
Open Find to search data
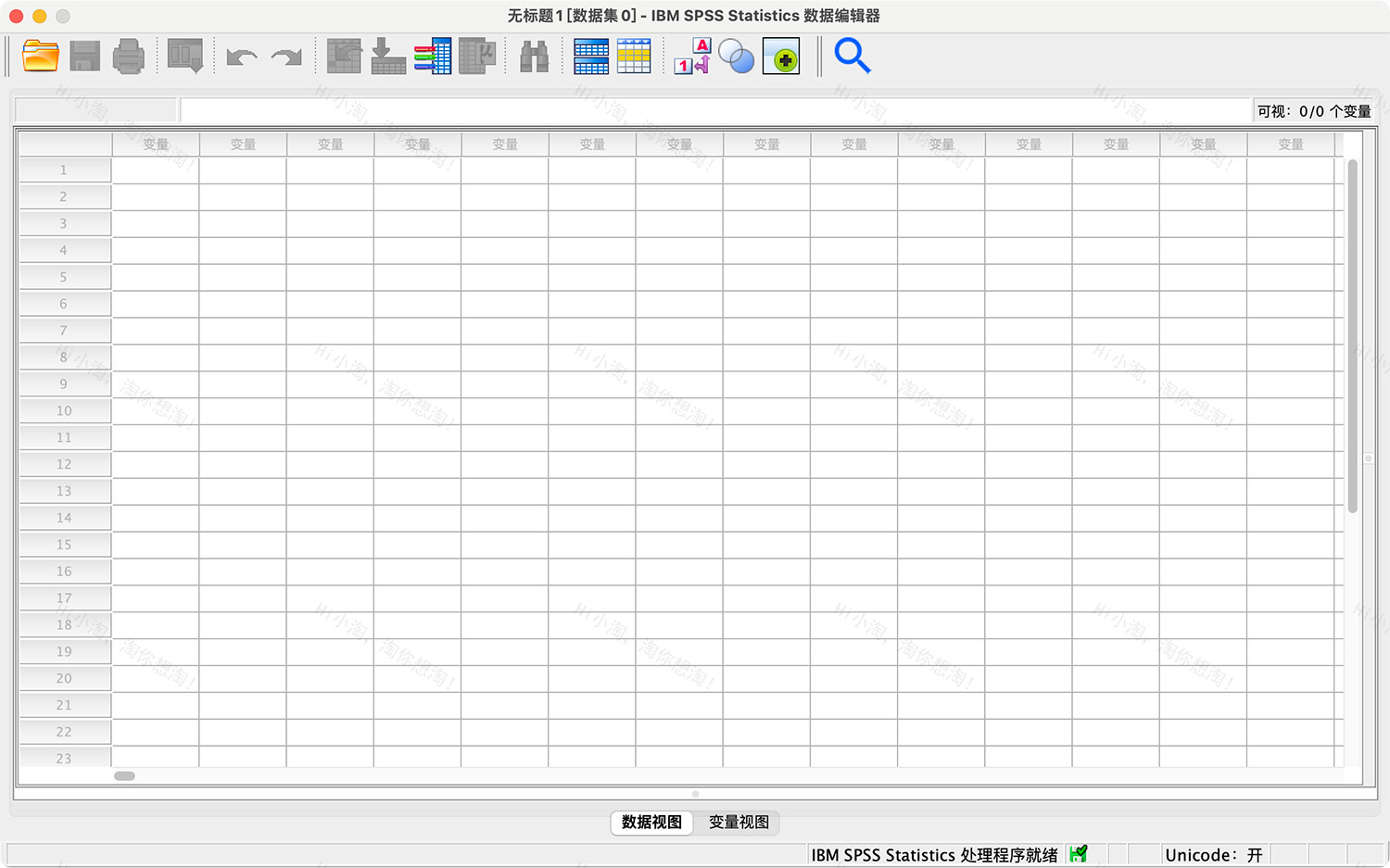click(x=533, y=56)
